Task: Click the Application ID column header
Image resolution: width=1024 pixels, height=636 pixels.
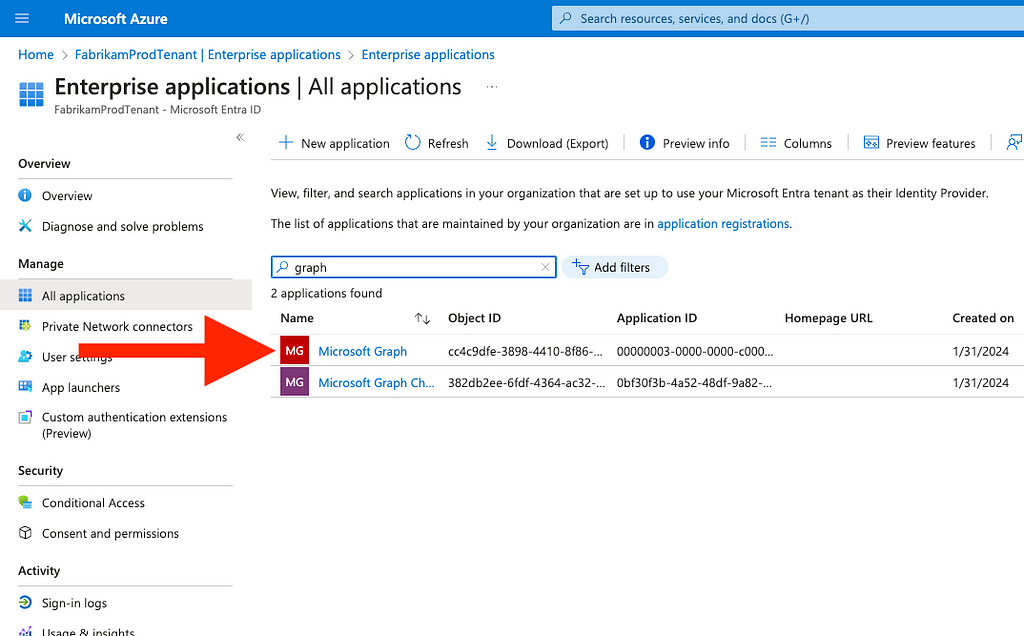Action: [x=657, y=318]
